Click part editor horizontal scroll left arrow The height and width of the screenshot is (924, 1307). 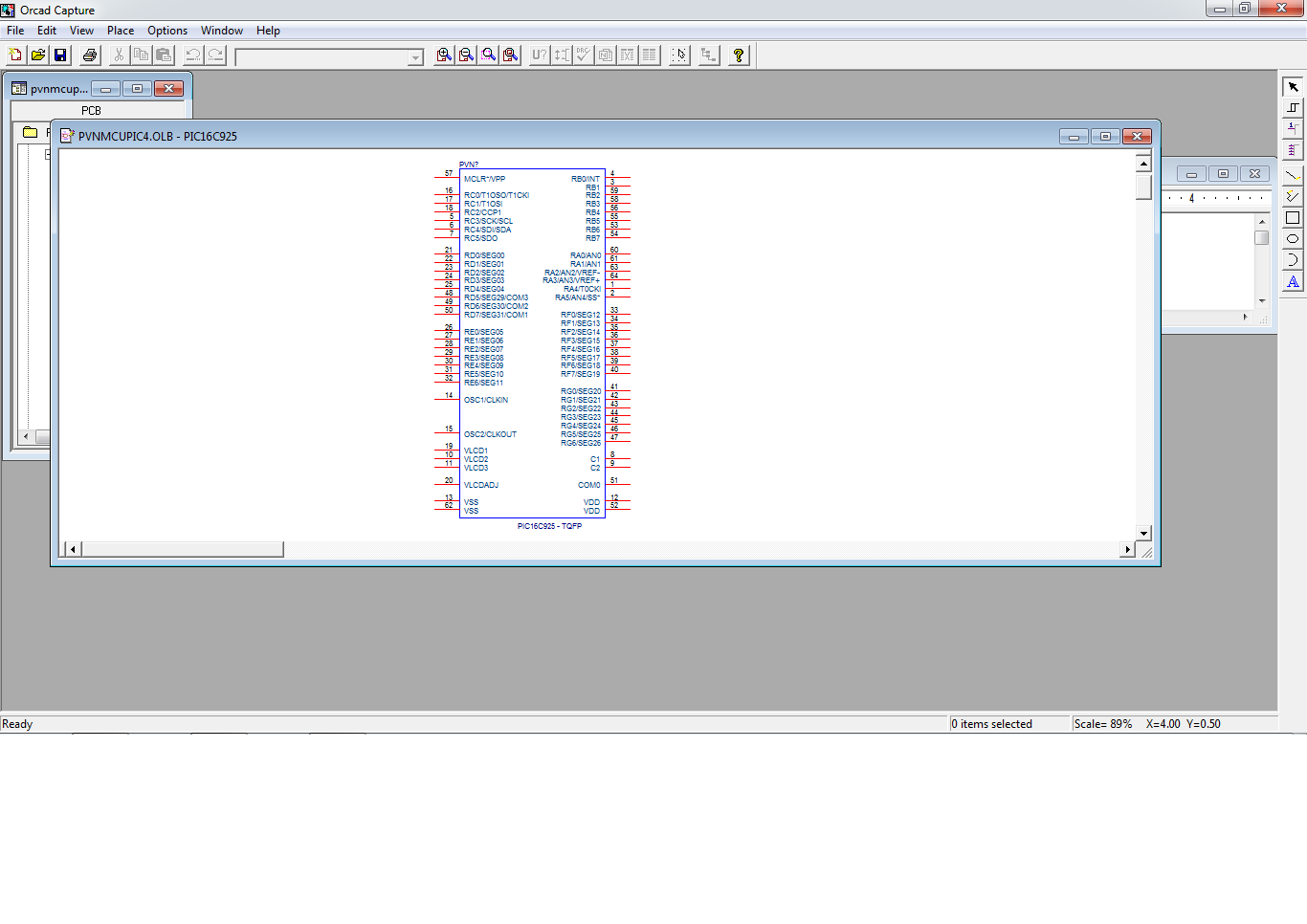(x=74, y=549)
